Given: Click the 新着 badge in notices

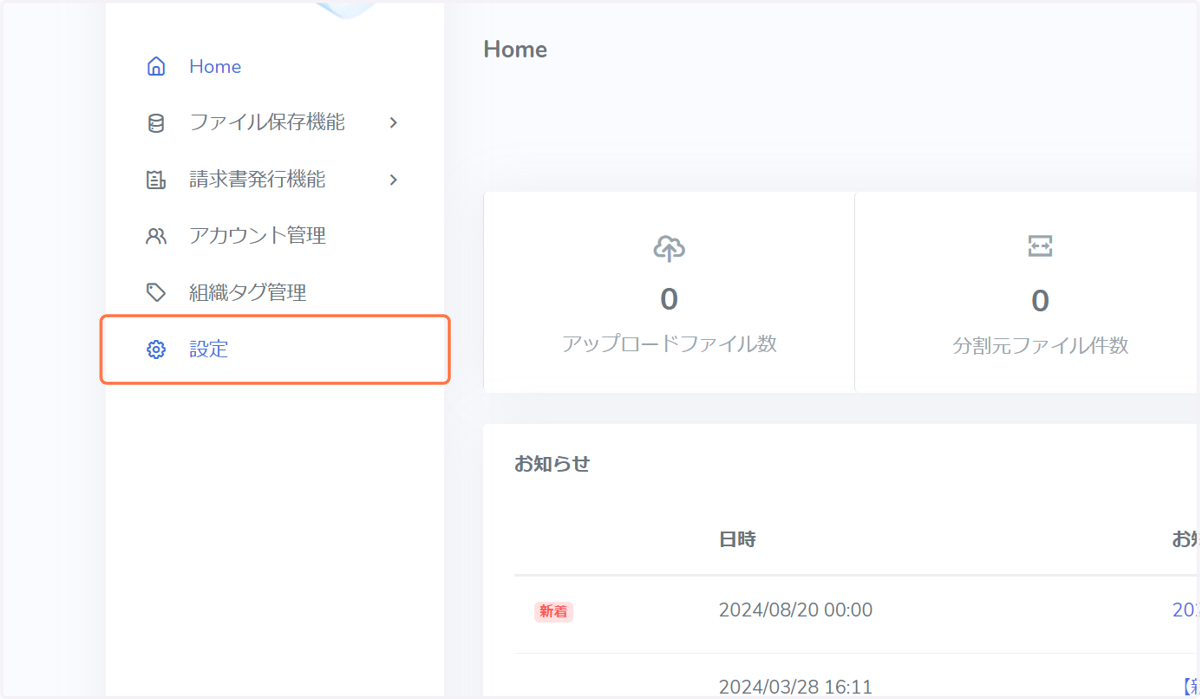Looking at the screenshot, I should [554, 611].
